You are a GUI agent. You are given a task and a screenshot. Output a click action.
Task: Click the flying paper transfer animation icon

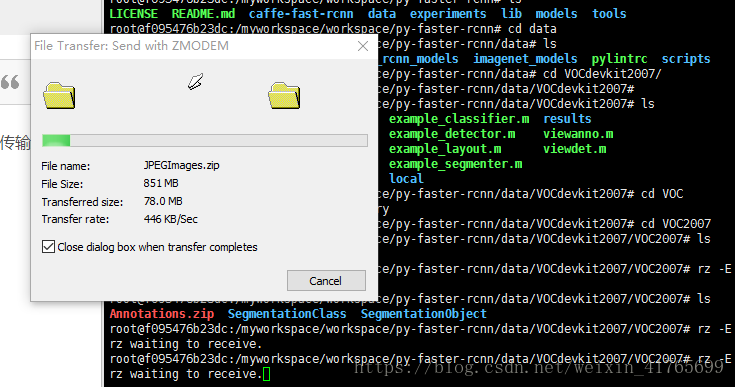point(195,81)
